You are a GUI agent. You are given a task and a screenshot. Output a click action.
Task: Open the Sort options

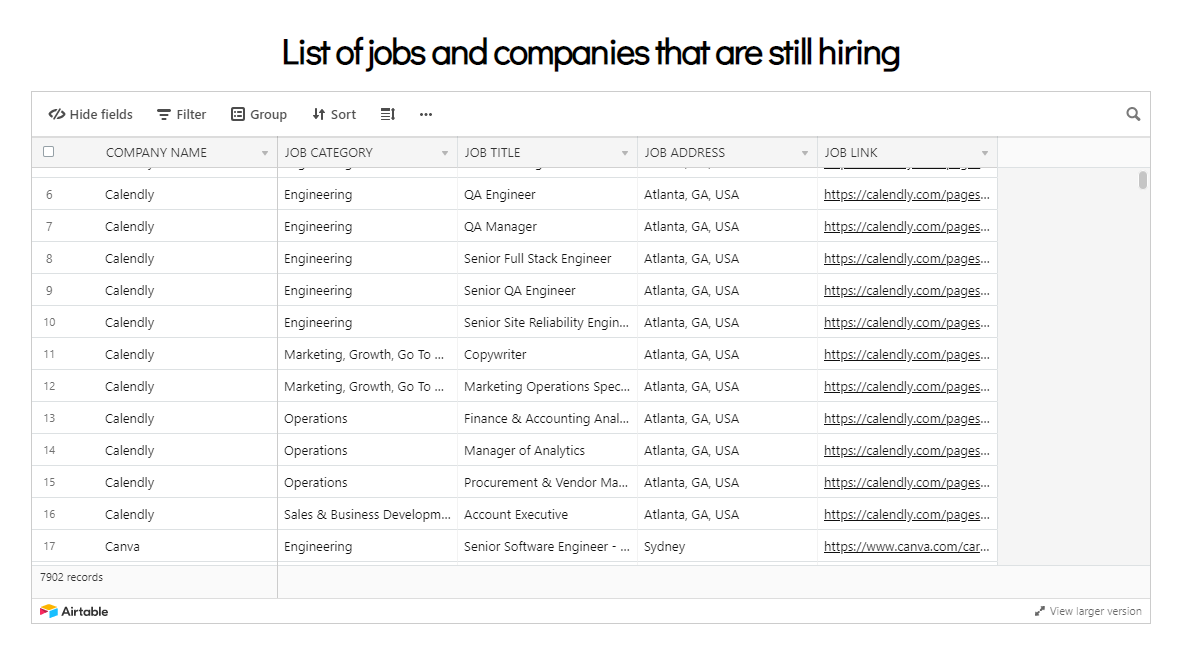(x=333, y=114)
